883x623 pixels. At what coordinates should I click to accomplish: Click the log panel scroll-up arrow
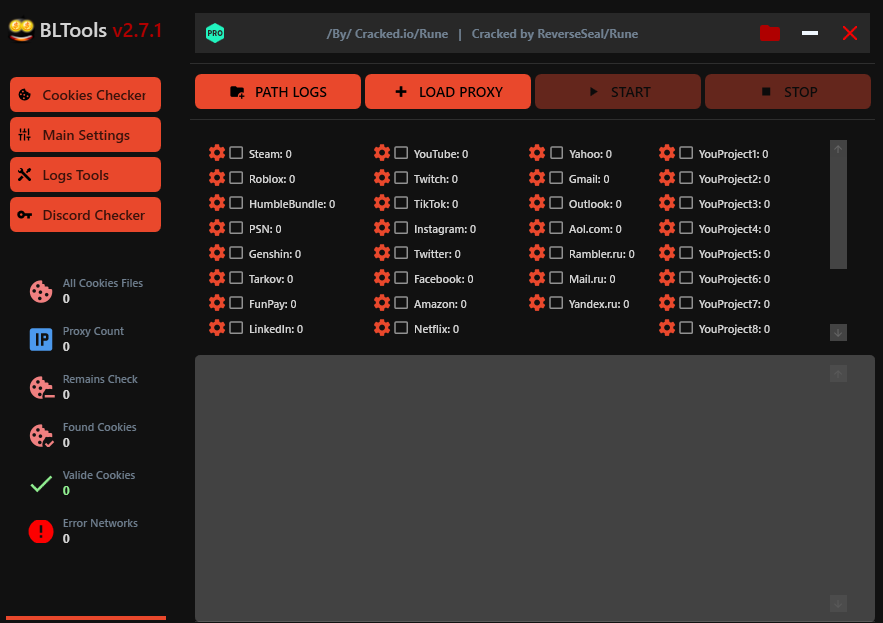click(x=838, y=373)
